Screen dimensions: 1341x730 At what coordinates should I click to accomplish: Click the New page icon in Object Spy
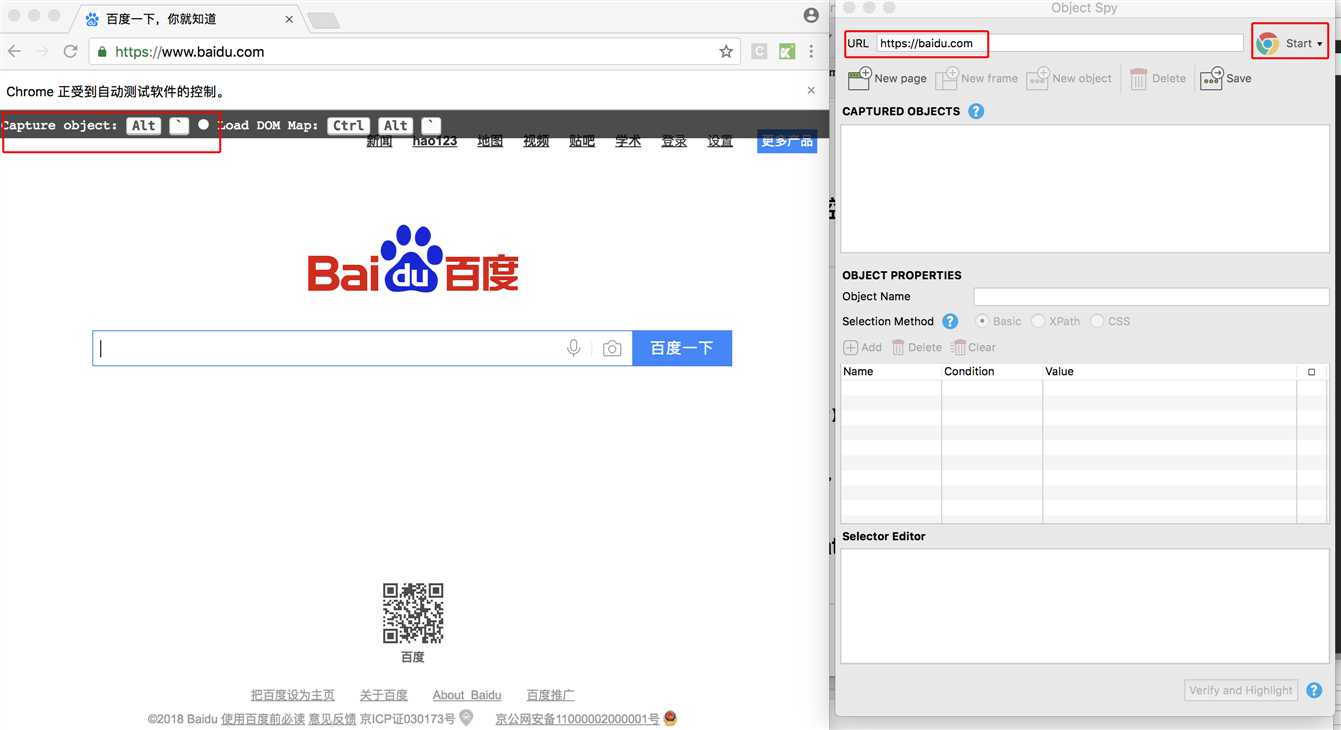859,77
